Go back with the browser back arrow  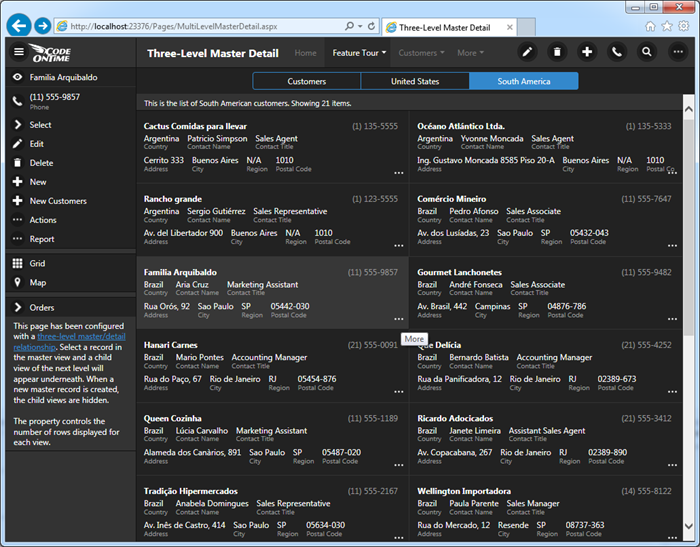[x=17, y=25]
